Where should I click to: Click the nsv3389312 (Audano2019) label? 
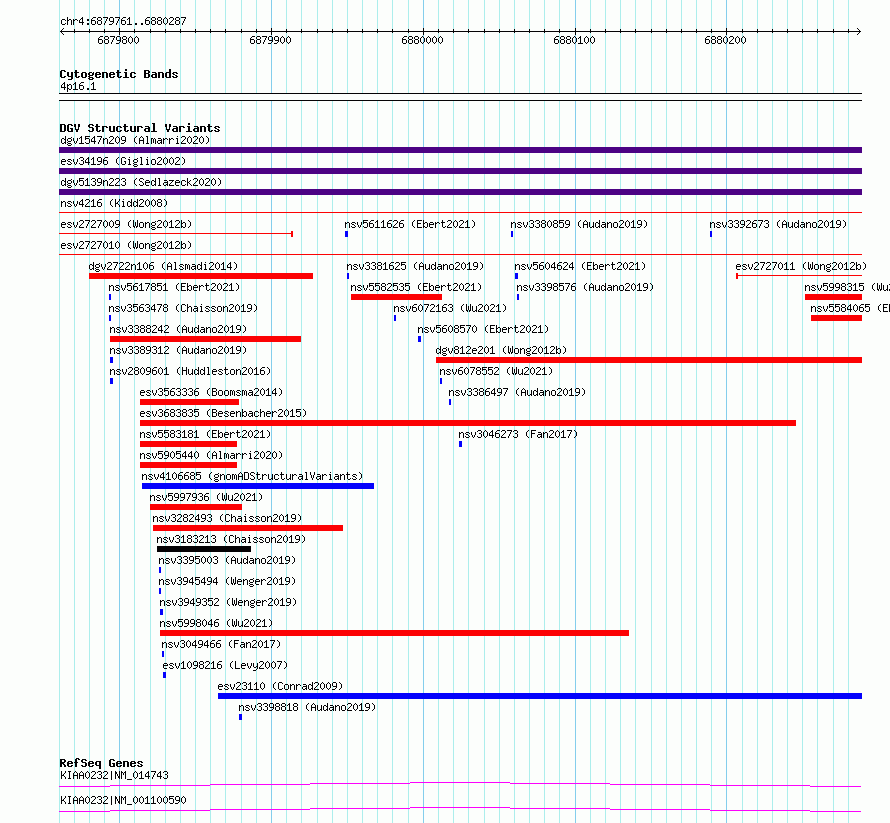click(178, 350)
